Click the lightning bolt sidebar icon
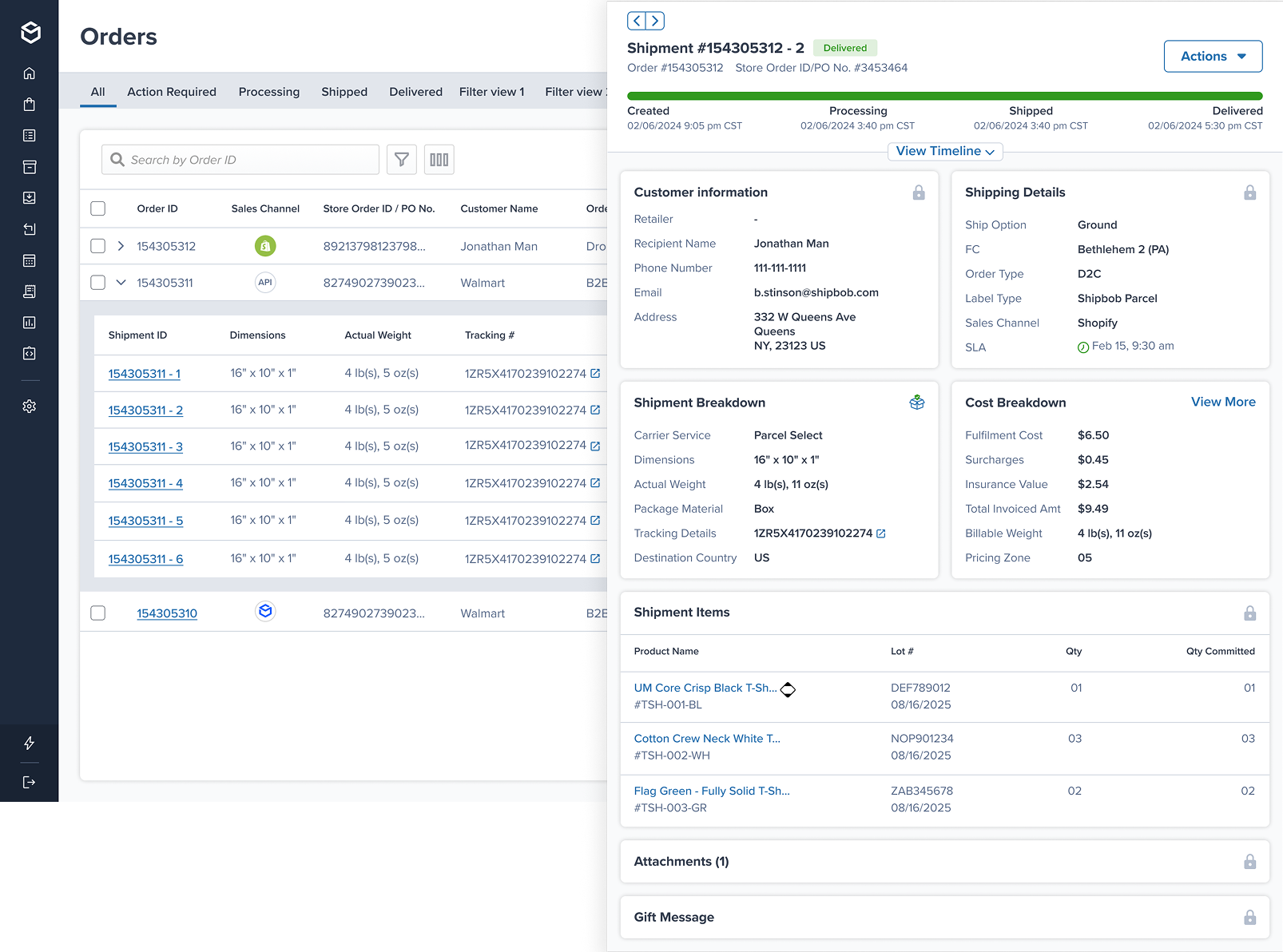Viewport: 1283px width, 952px height. 30,744
